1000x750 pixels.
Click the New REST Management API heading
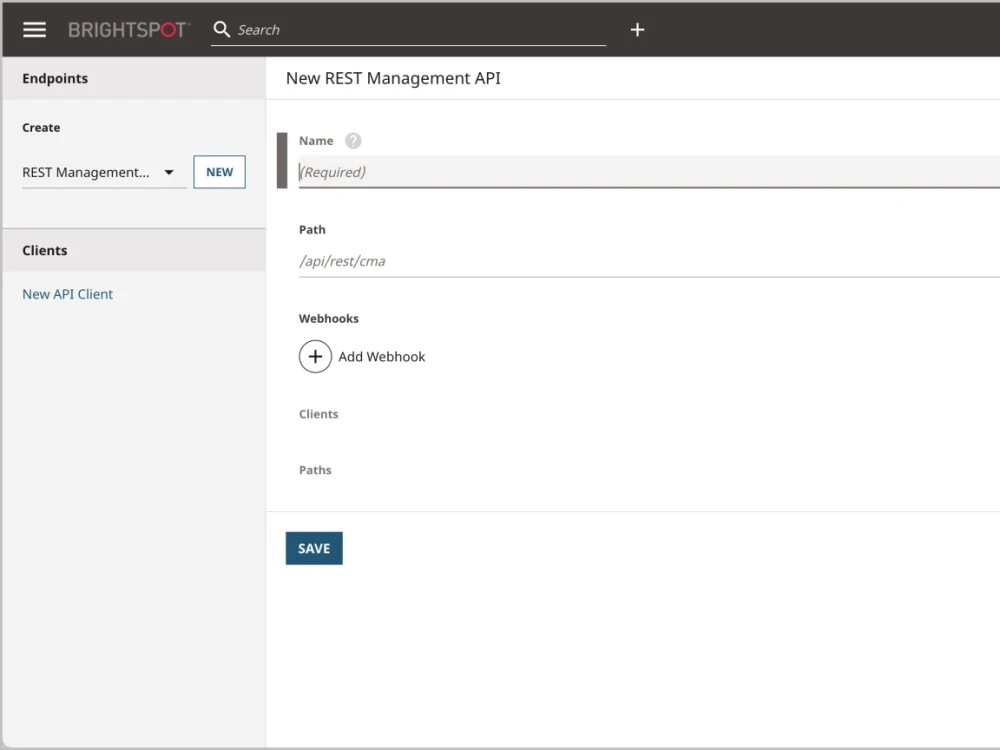393,78
